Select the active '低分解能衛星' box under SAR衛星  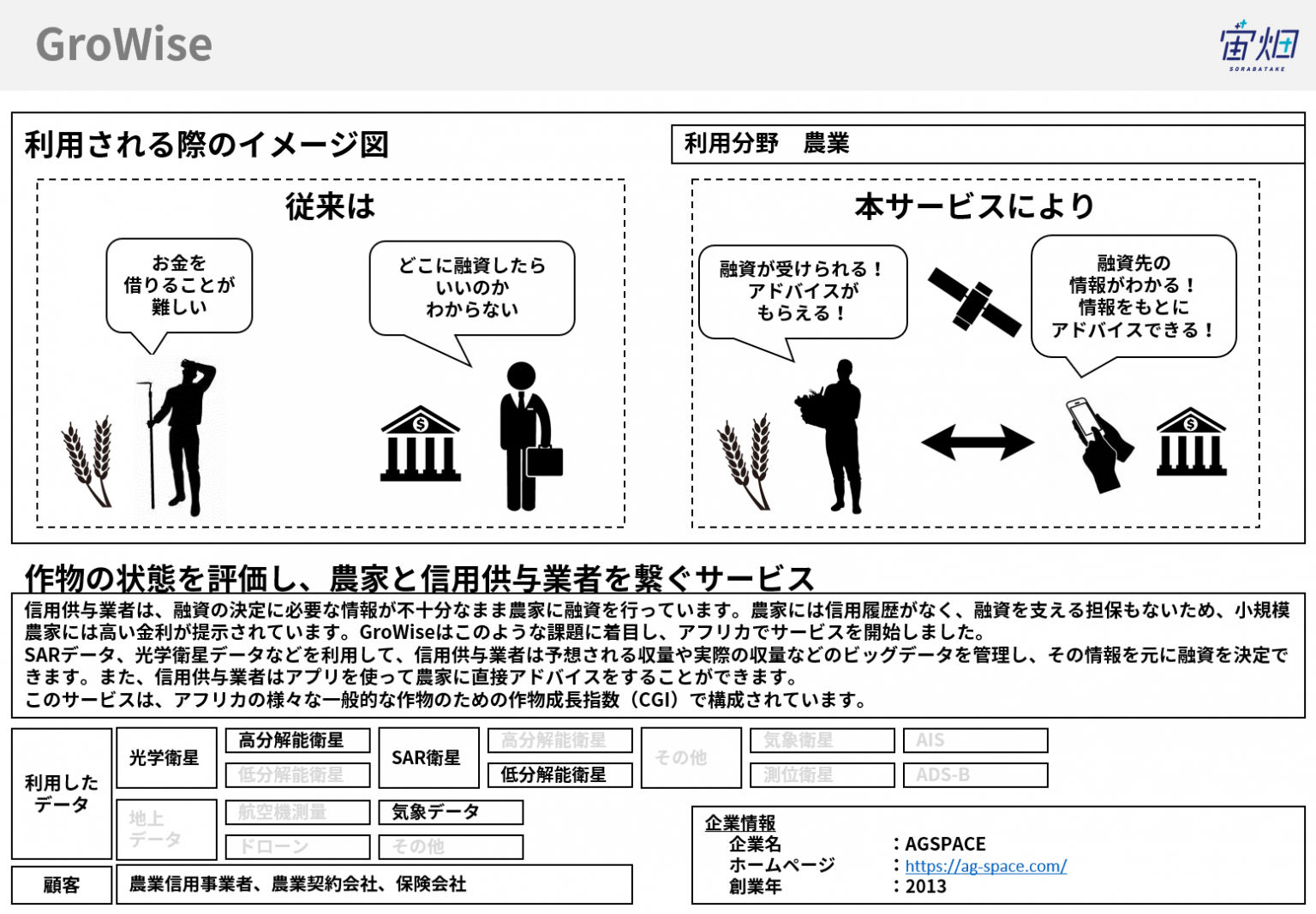click(x=560, y=774)
